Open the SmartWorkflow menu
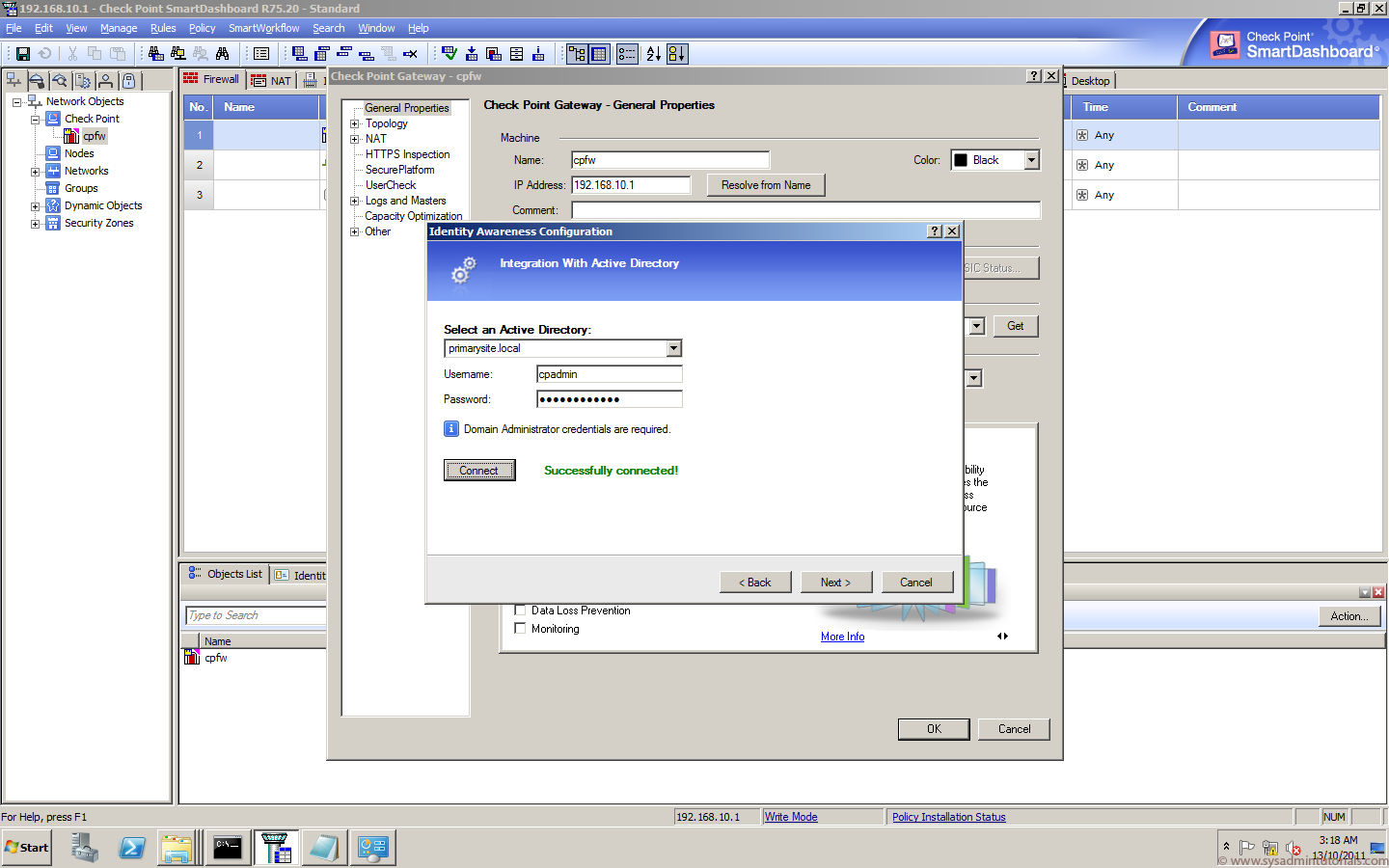The image size is (1389, 868). (x=263, y=28)
